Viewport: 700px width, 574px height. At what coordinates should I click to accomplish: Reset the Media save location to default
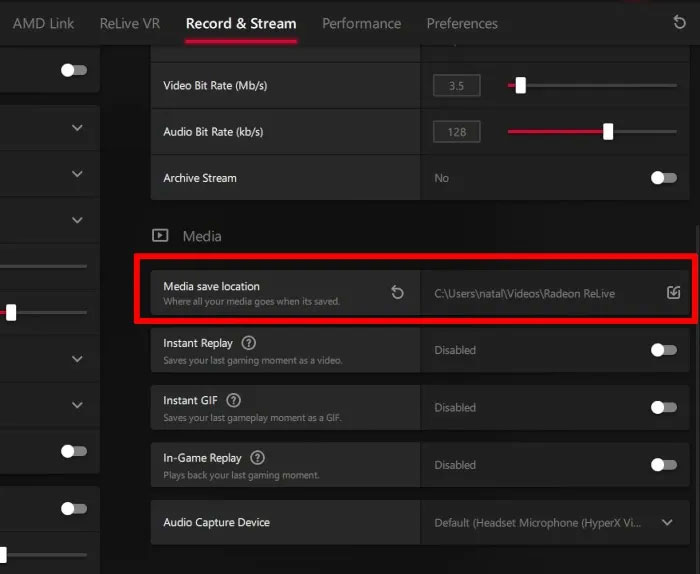[x=397, y=293]
